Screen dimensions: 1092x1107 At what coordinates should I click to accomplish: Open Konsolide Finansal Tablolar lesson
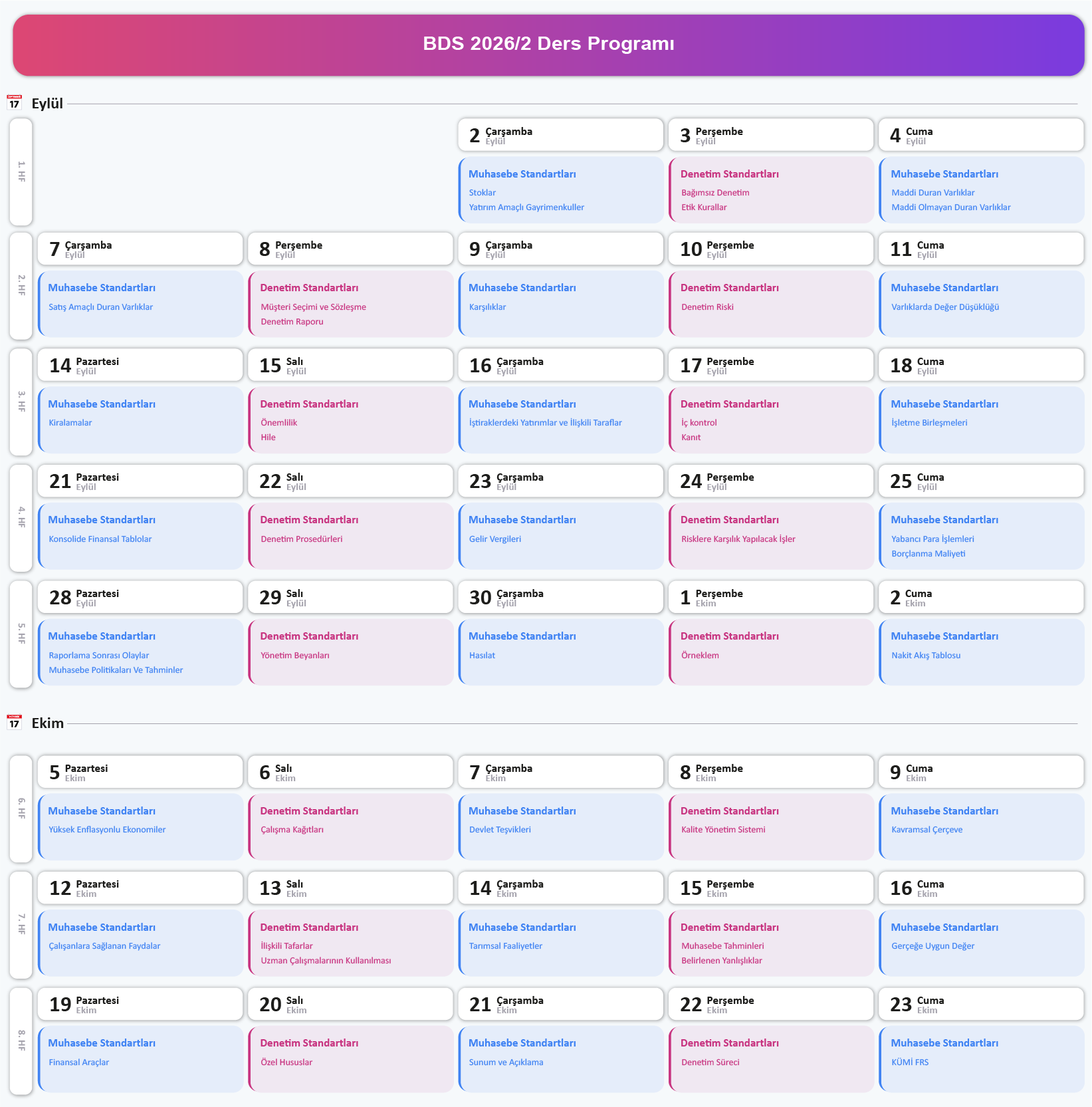pos(140,536)
